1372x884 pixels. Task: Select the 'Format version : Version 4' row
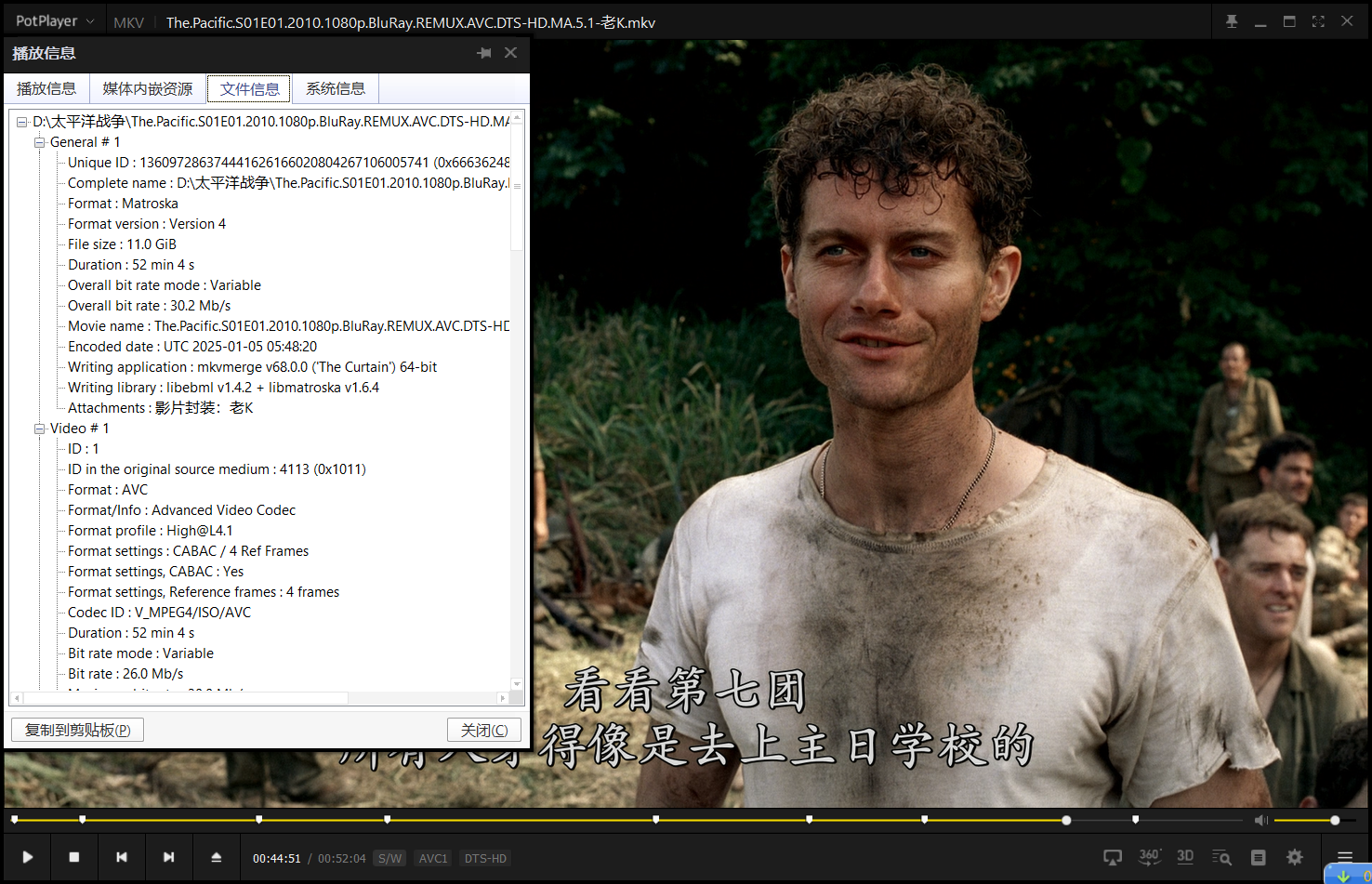click(147, 224)
